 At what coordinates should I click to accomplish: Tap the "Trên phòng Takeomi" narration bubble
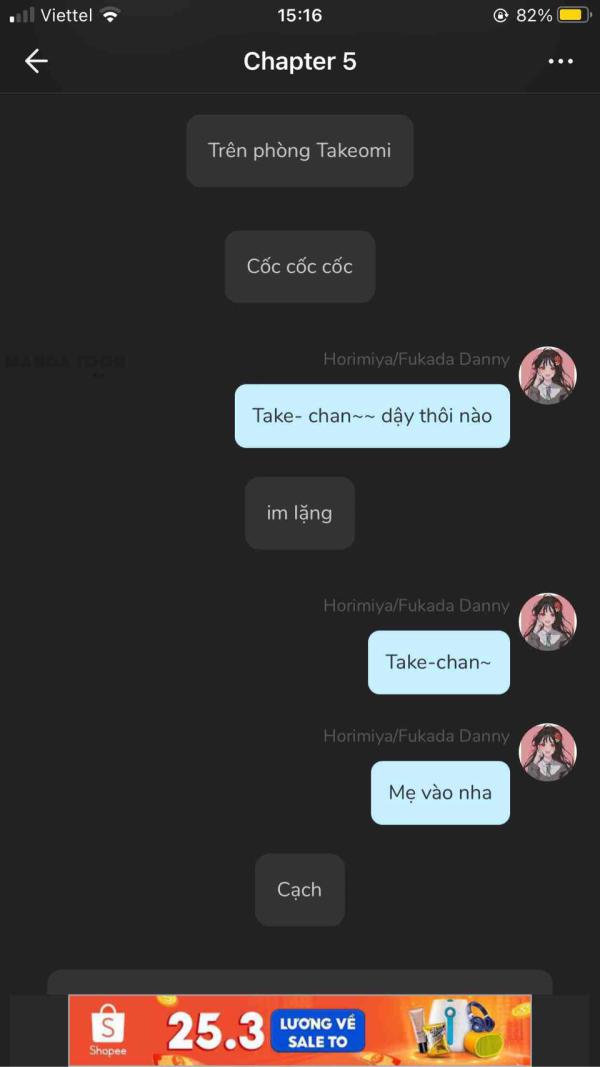tap(299, 150)
